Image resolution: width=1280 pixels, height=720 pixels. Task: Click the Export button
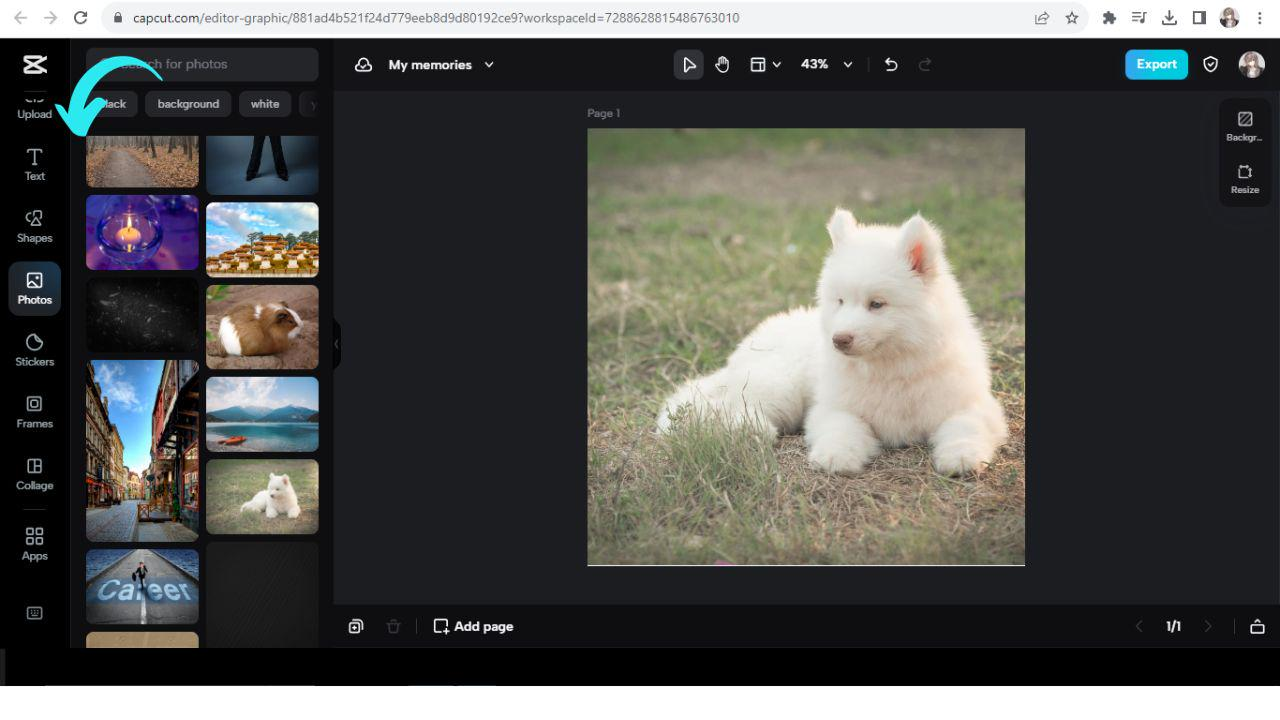[1156, 64]
